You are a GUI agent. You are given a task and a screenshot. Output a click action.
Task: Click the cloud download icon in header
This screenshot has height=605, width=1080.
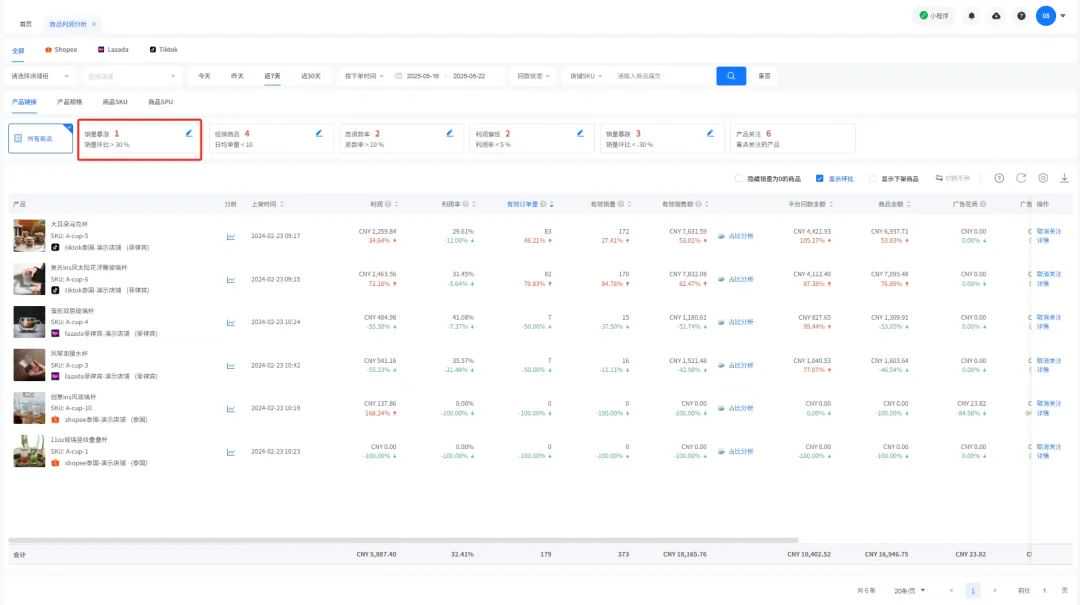pos(996,16)
